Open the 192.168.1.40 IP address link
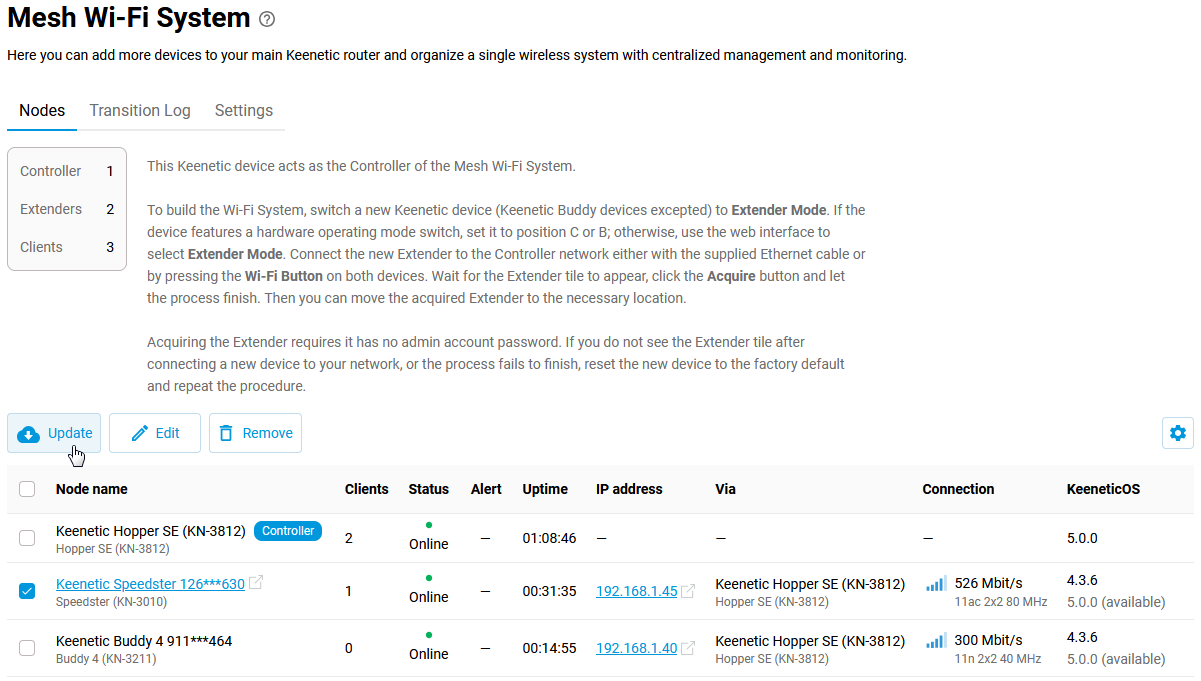Image resolution: width=1201 pixels, height=681 pixels. (636, 648)
